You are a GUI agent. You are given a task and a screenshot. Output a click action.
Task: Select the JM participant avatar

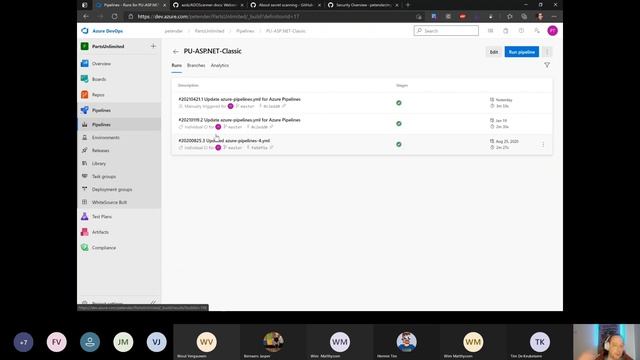123,342
